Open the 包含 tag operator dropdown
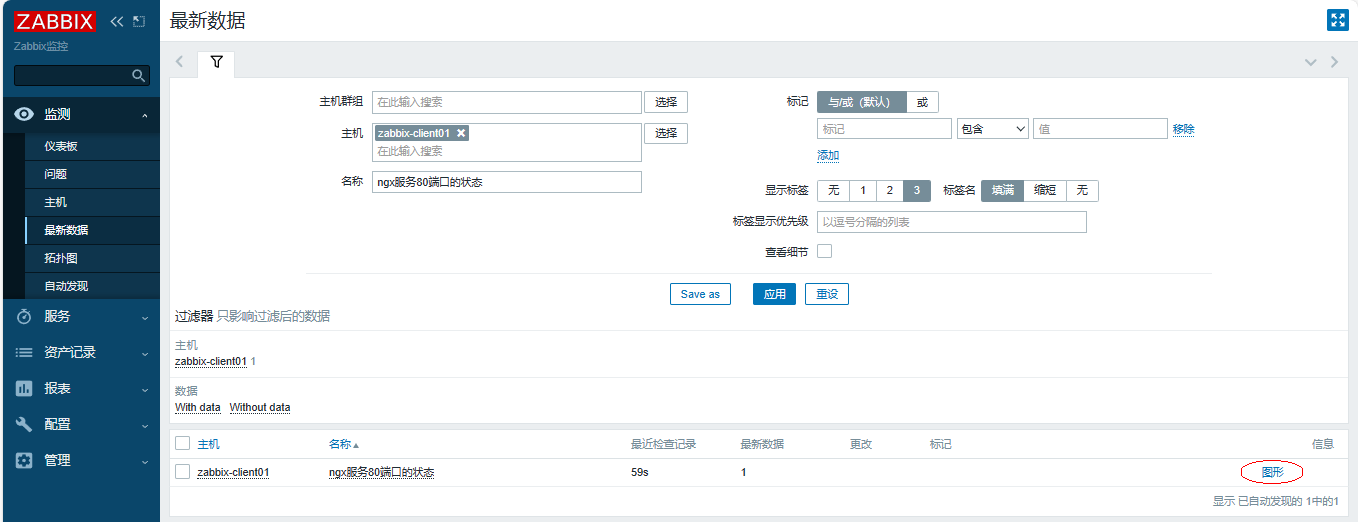The height and width of the screenshot is (522, 1358). pos(992,129)
